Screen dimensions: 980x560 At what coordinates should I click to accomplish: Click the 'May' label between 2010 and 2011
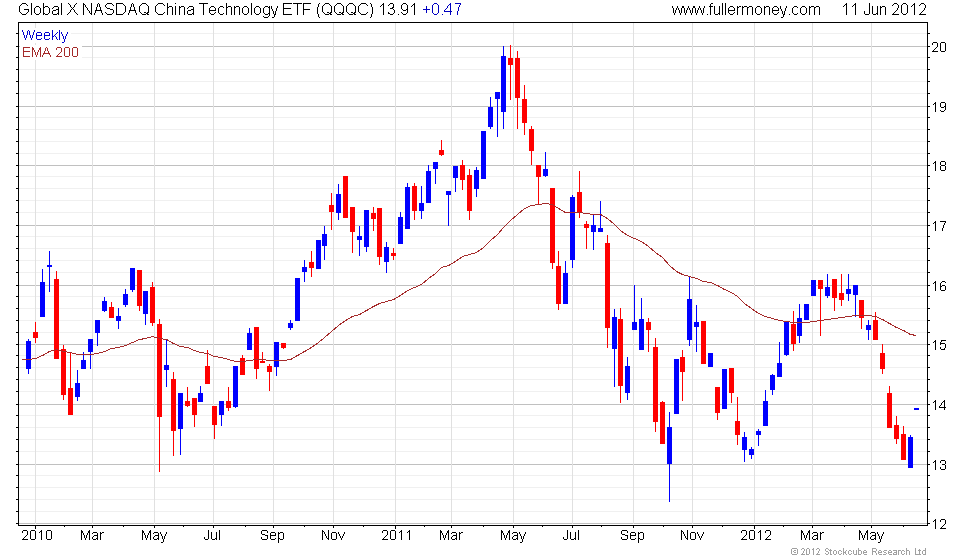154,536
